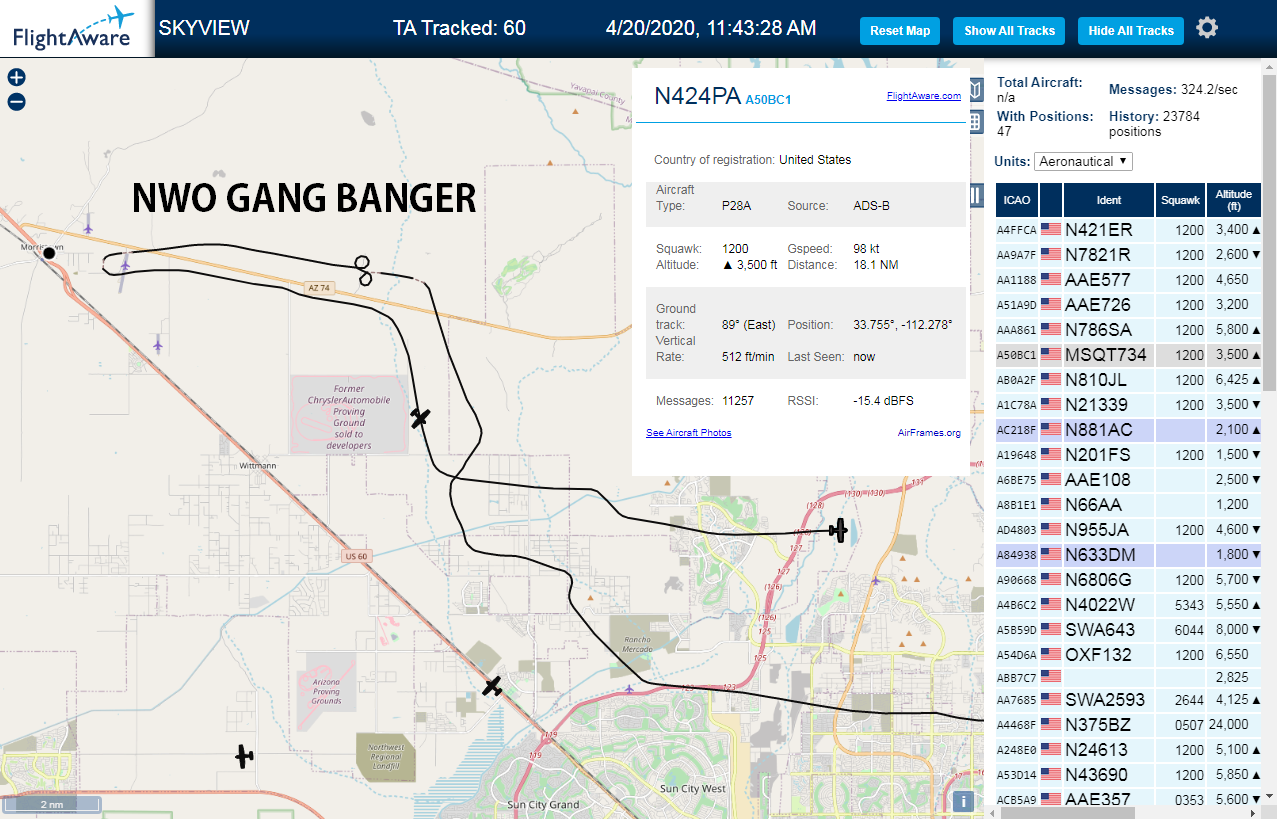The width and height of the screenshot is (1277, 819).
Task: Sort table by Ident column header
Action: (1109, 200)
